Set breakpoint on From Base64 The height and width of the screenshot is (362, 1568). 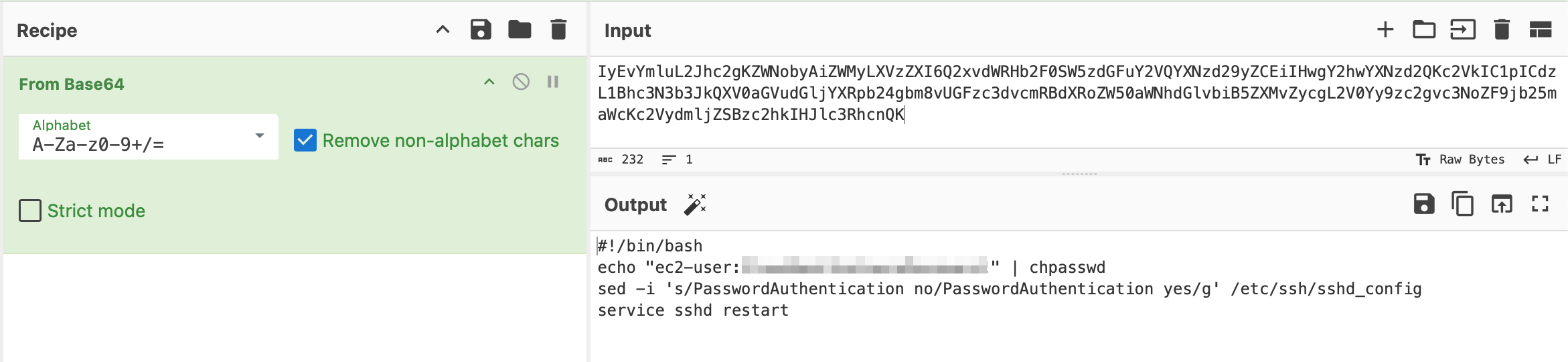553,82
